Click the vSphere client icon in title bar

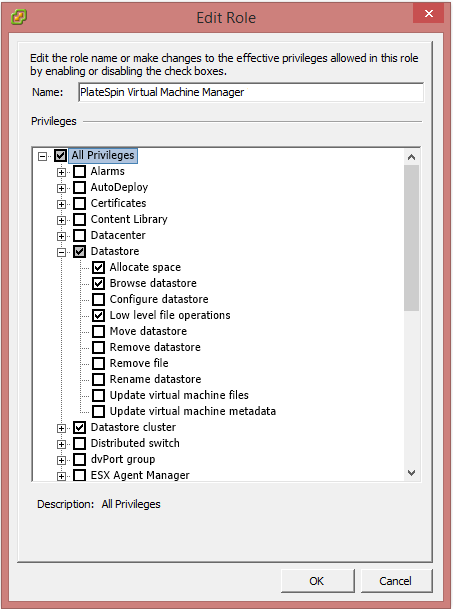click(x=19, y=17)
